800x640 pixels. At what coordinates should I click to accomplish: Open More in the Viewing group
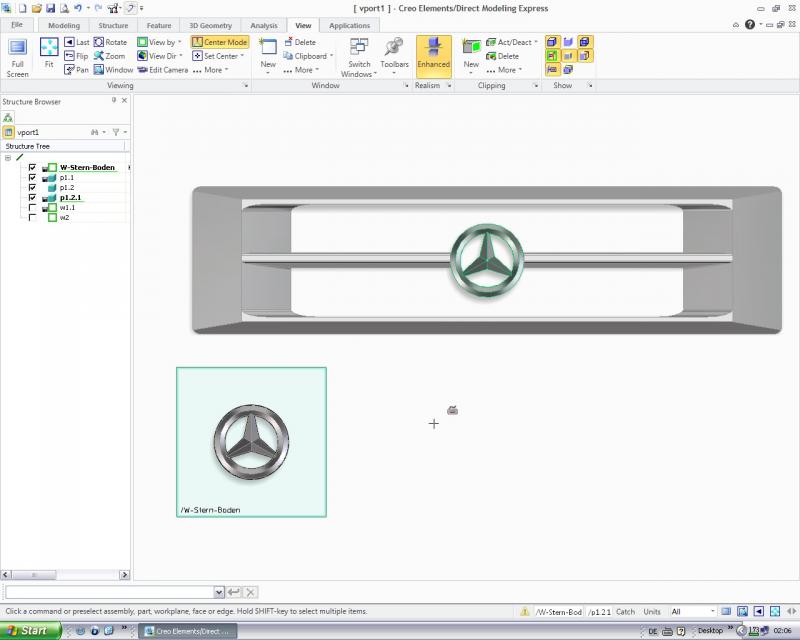211,70
